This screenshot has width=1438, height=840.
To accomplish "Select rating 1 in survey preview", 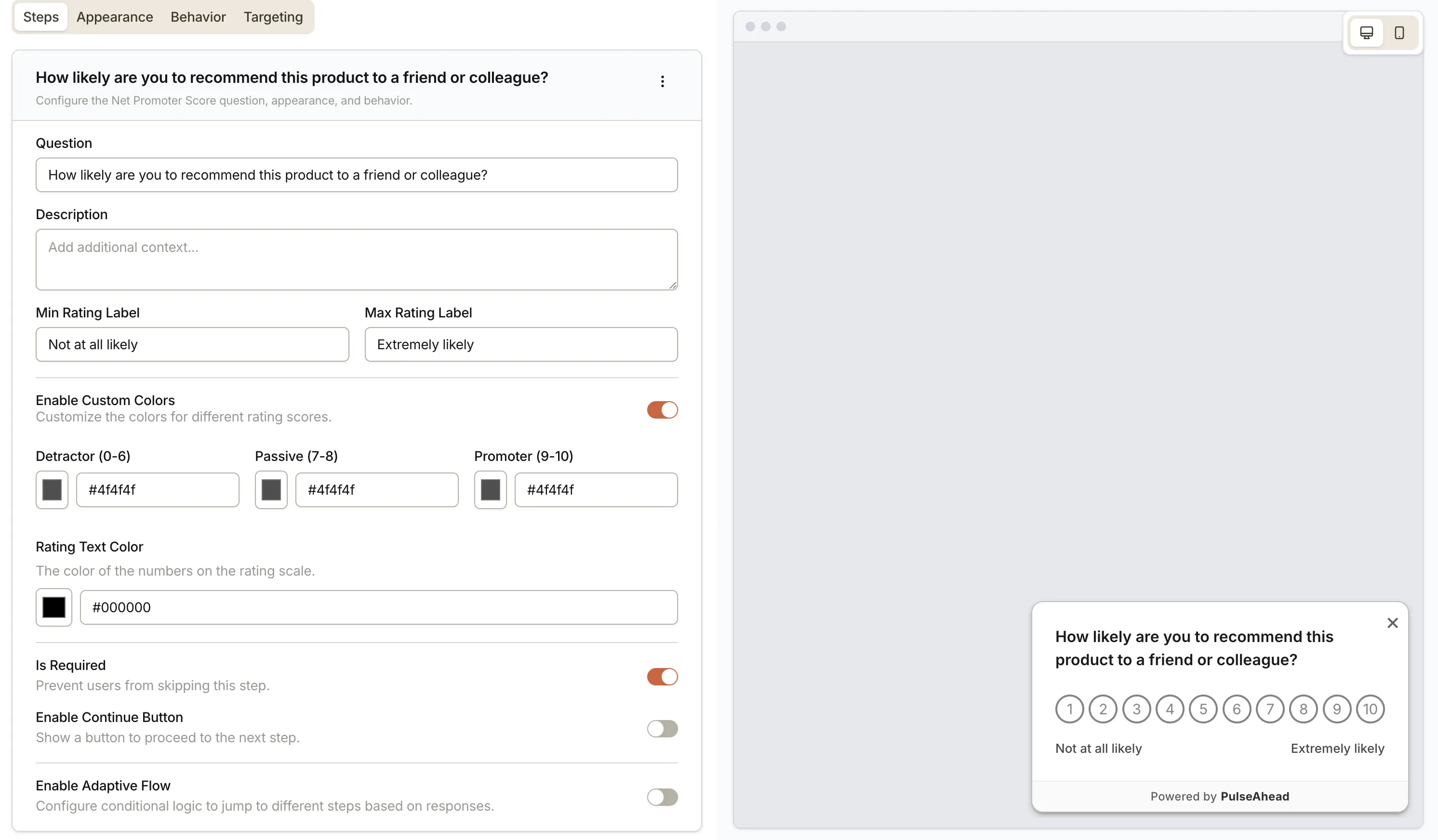I will click(x=1069, y=709).
